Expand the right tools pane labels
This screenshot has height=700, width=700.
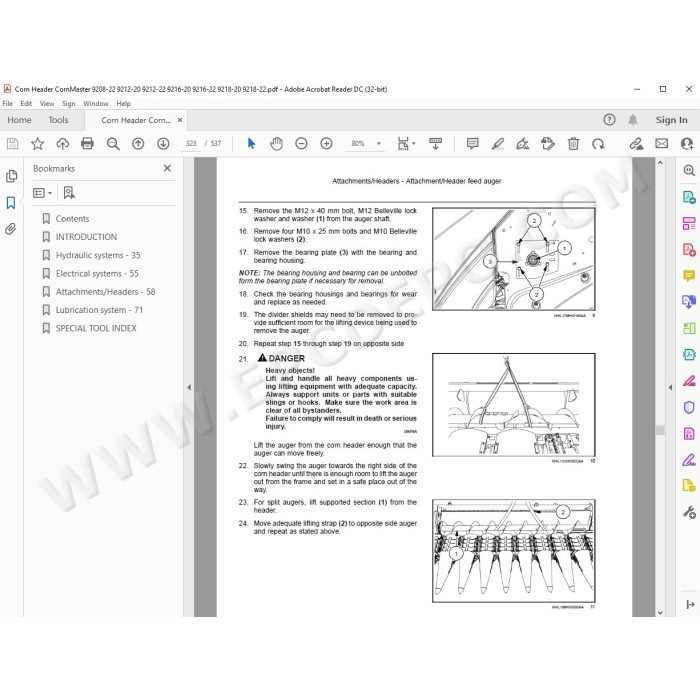(x=690, y=604)
